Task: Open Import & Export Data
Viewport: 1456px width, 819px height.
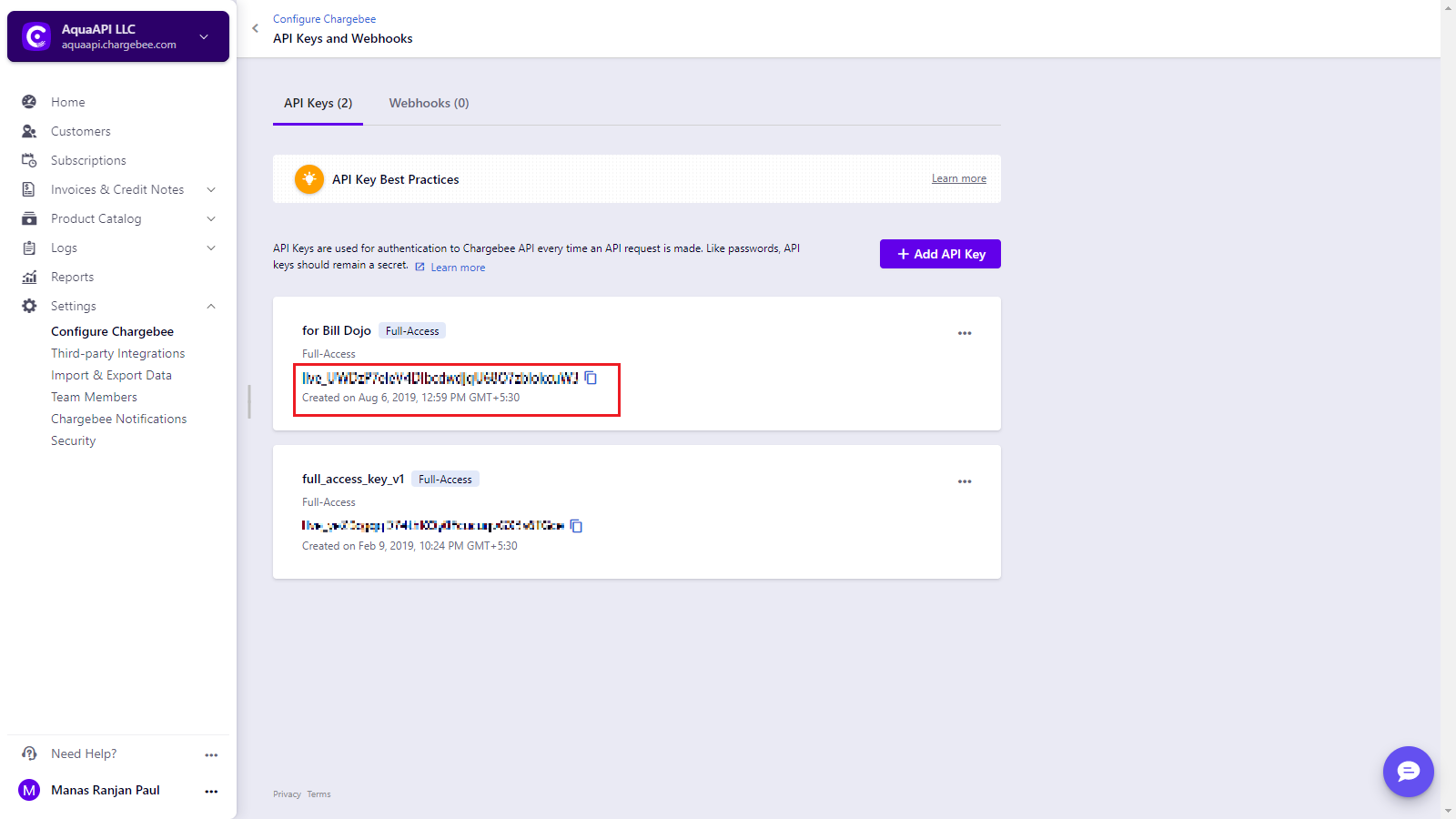Action: pyautogui.click(x=111, y=375)
